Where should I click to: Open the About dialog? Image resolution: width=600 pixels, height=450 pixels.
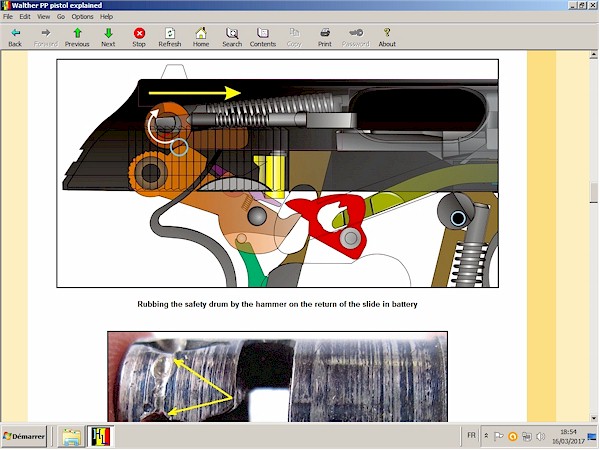387,37
